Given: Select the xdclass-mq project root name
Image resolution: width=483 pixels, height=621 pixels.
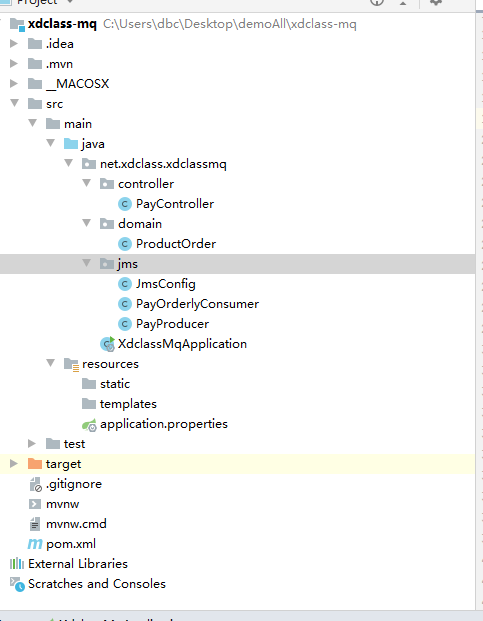Looking at the screenshot, I should click(62, 24).
